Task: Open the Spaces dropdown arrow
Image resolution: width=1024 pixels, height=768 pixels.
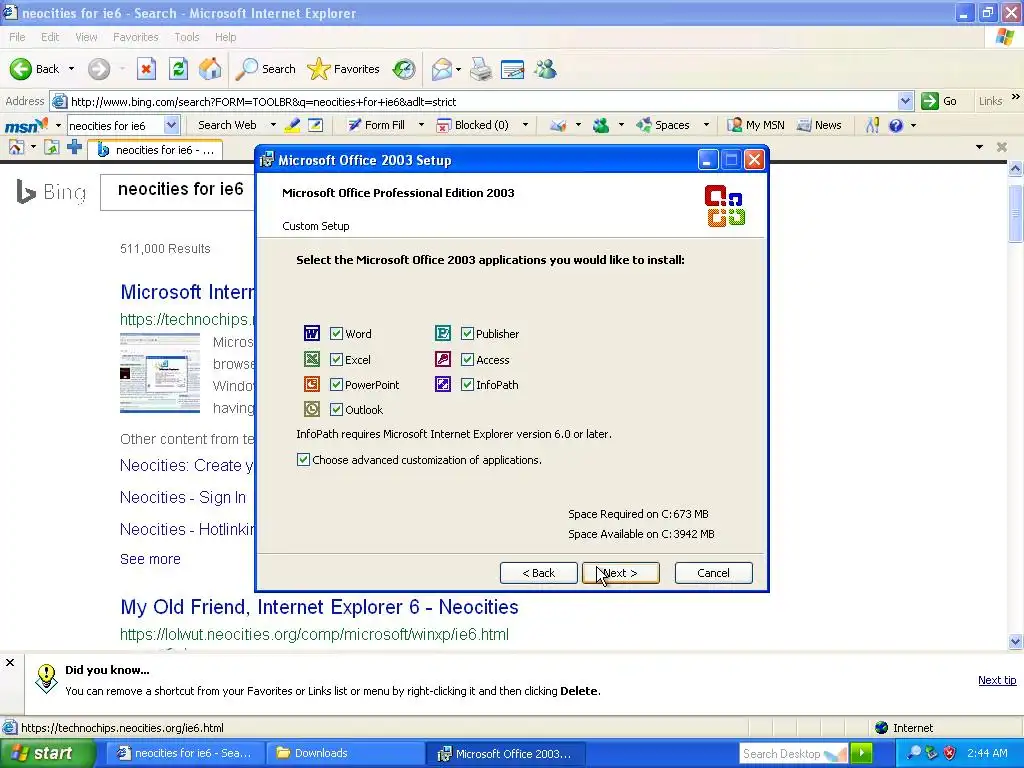Action: [706, 125]
